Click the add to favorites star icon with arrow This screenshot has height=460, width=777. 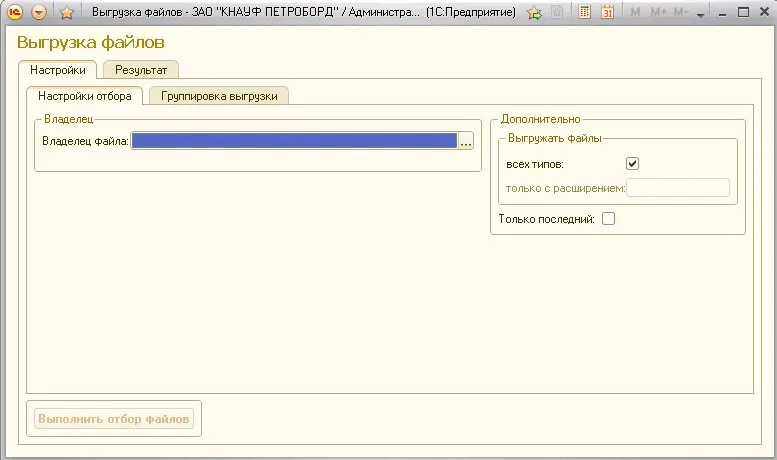tap(534, 12)
